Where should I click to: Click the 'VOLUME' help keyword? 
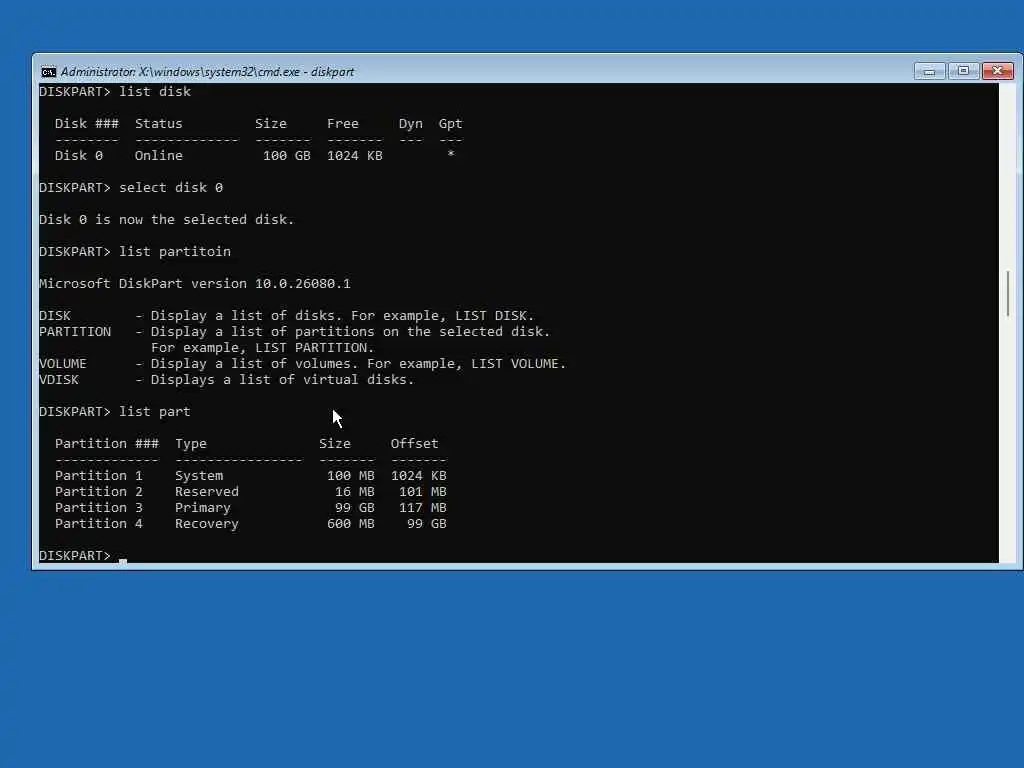point(63,364)
